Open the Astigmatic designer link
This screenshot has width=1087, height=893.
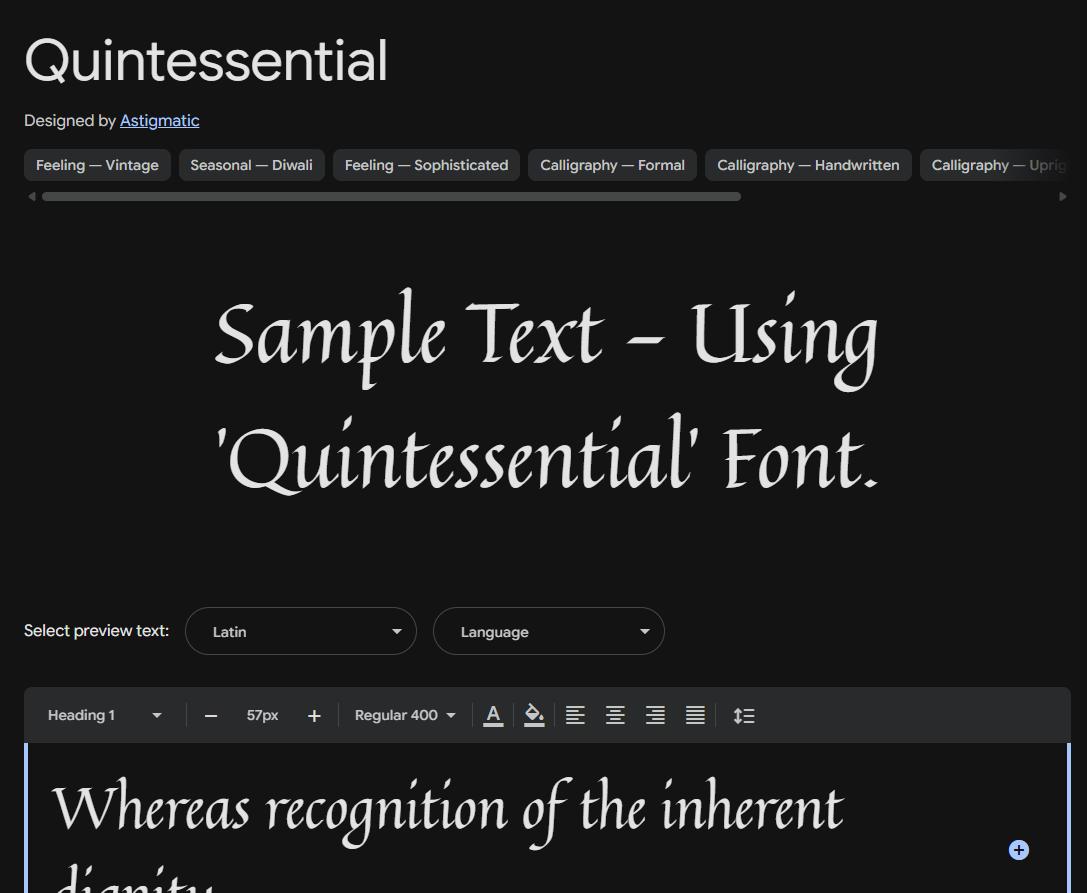[159, 121]
